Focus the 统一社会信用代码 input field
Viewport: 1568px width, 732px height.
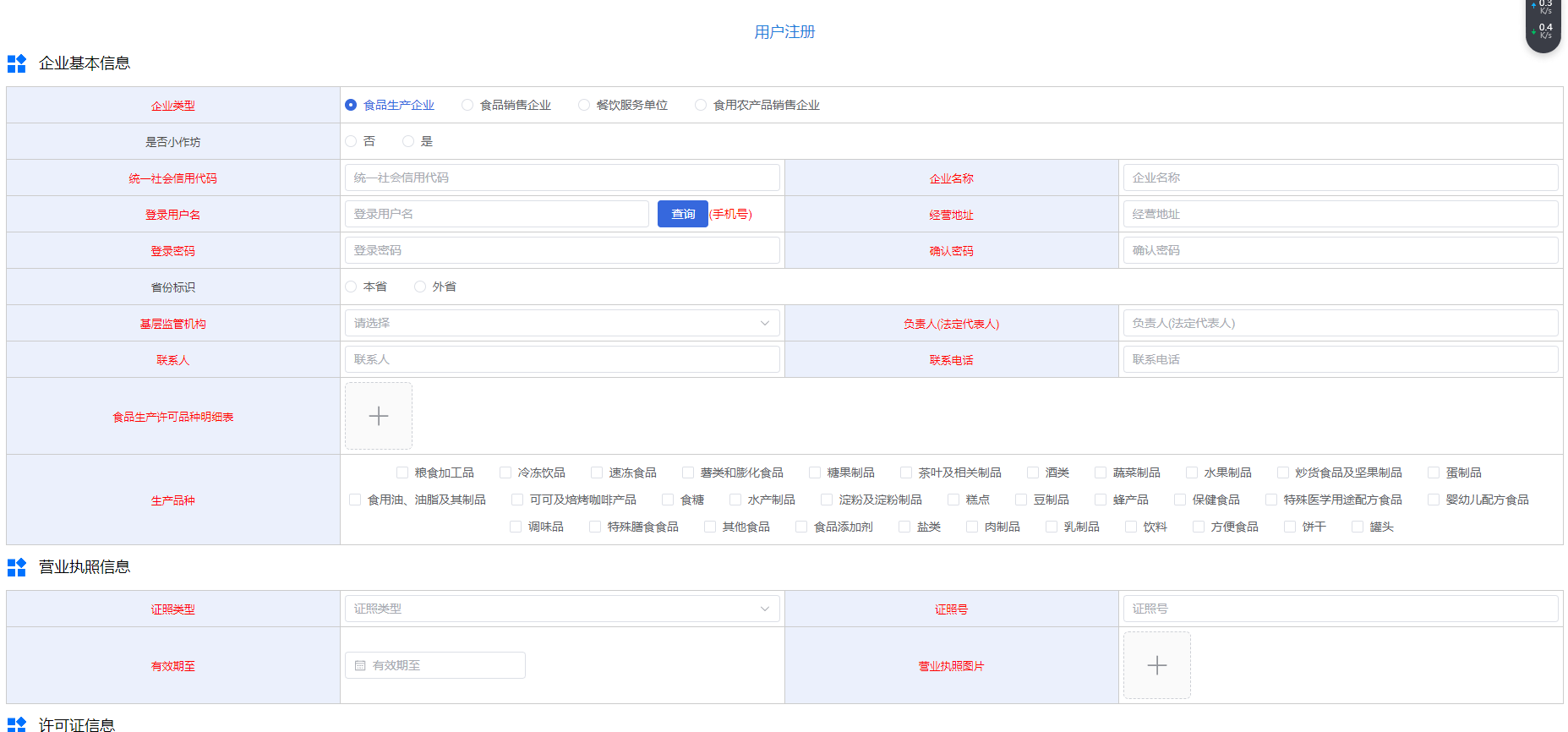[x=562, y=178]
